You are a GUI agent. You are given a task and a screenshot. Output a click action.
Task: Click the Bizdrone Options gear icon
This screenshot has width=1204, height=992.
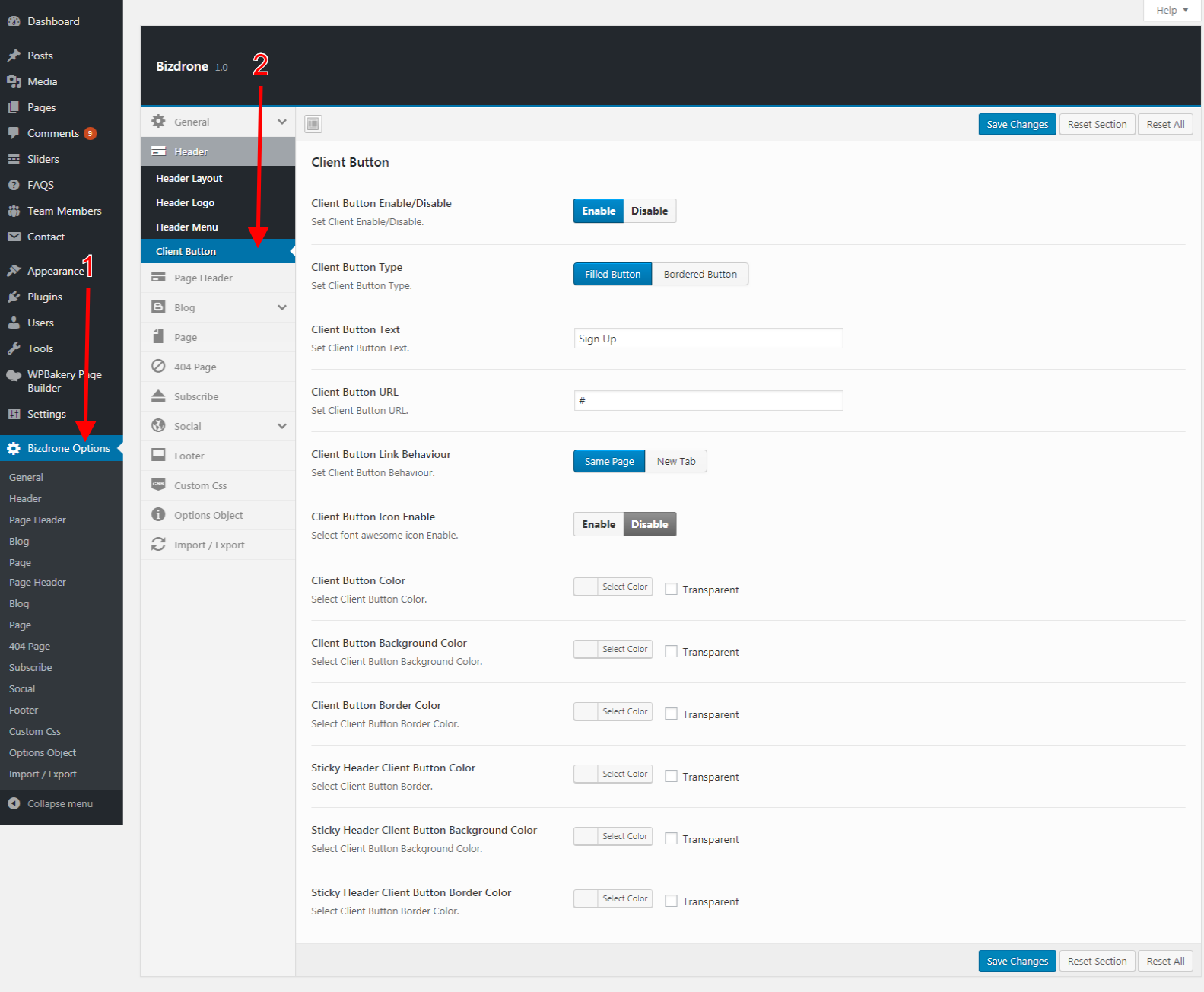[14, 448]
